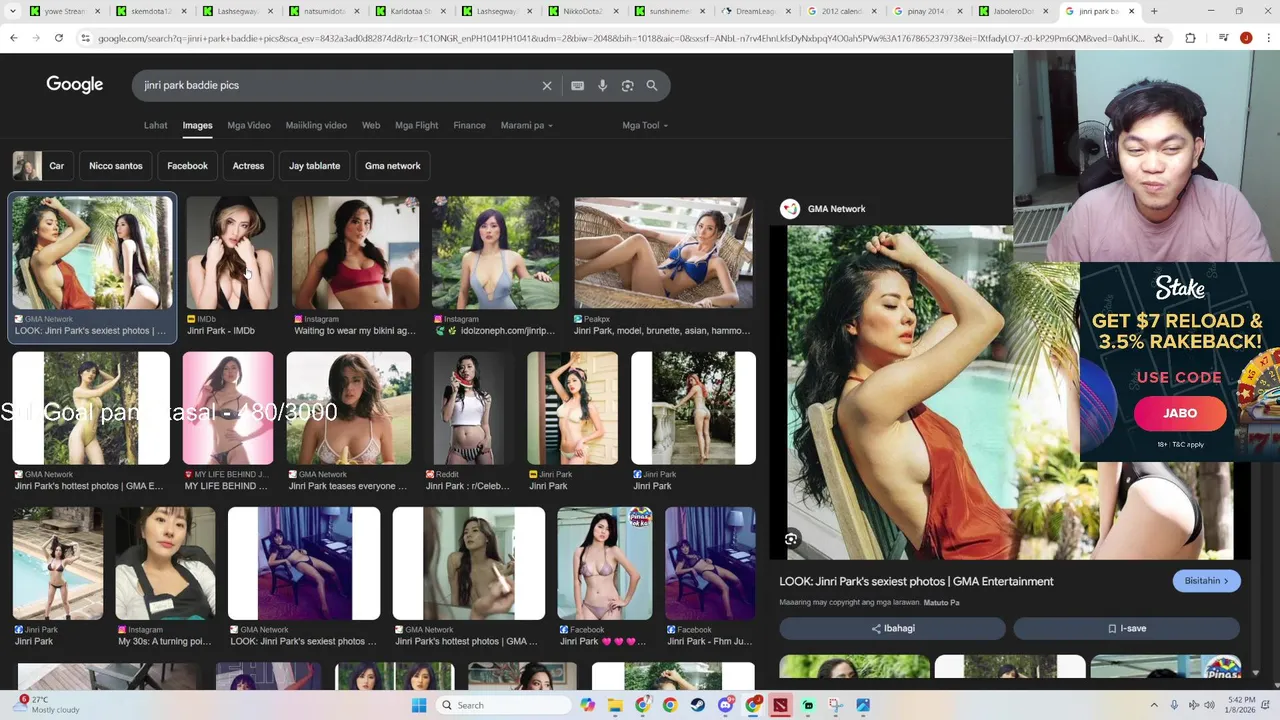Open the on-screen keyboard input tool

[x=577, y=86]
